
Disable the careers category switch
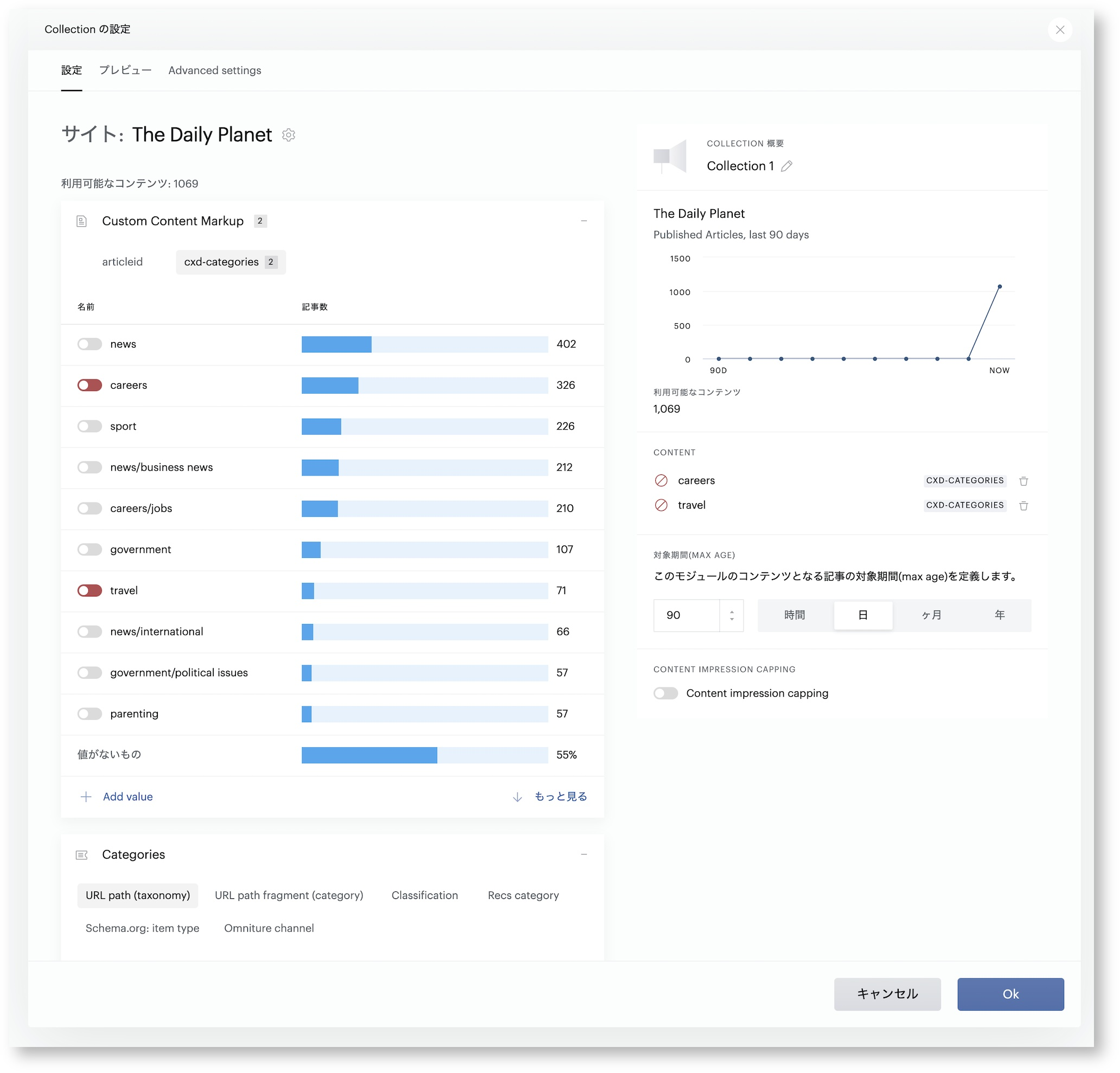point(89,385)
